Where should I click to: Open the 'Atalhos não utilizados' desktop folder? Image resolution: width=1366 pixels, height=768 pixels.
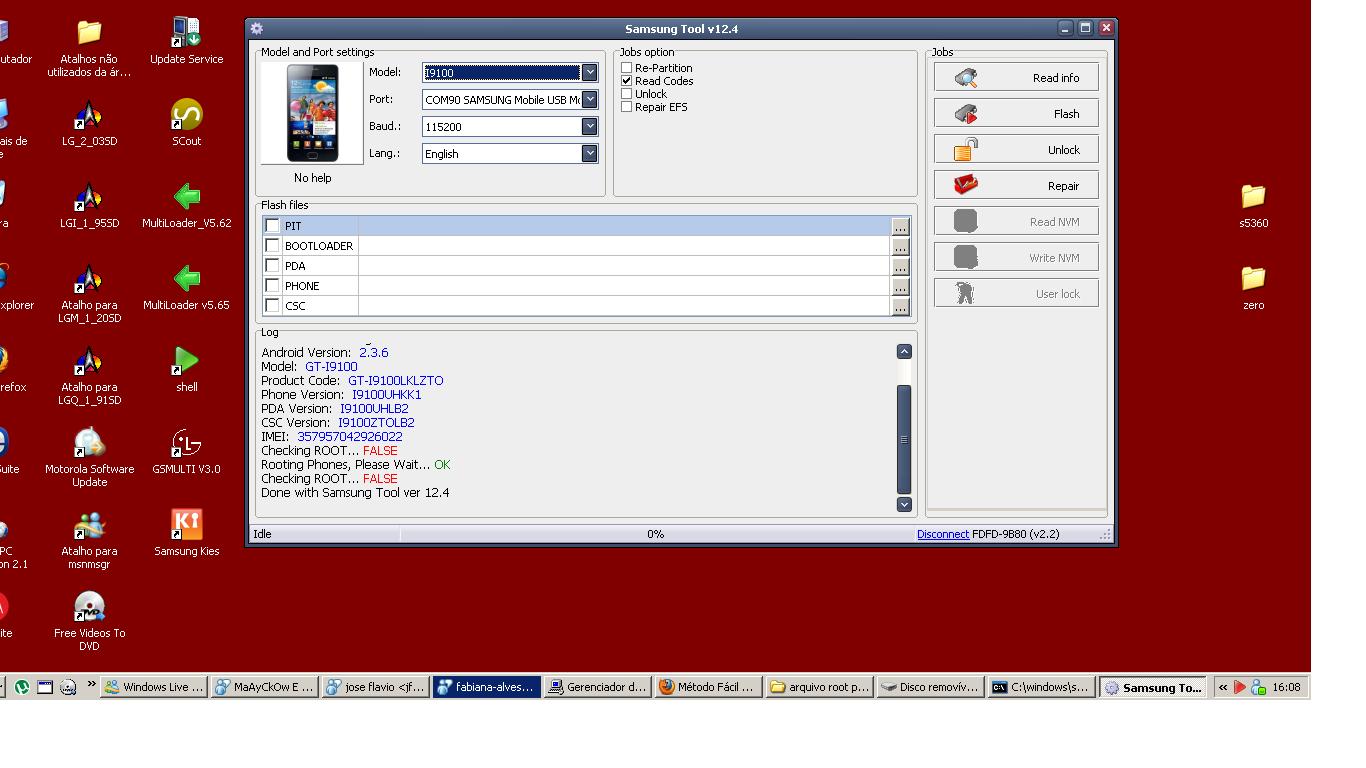[89, 47]
